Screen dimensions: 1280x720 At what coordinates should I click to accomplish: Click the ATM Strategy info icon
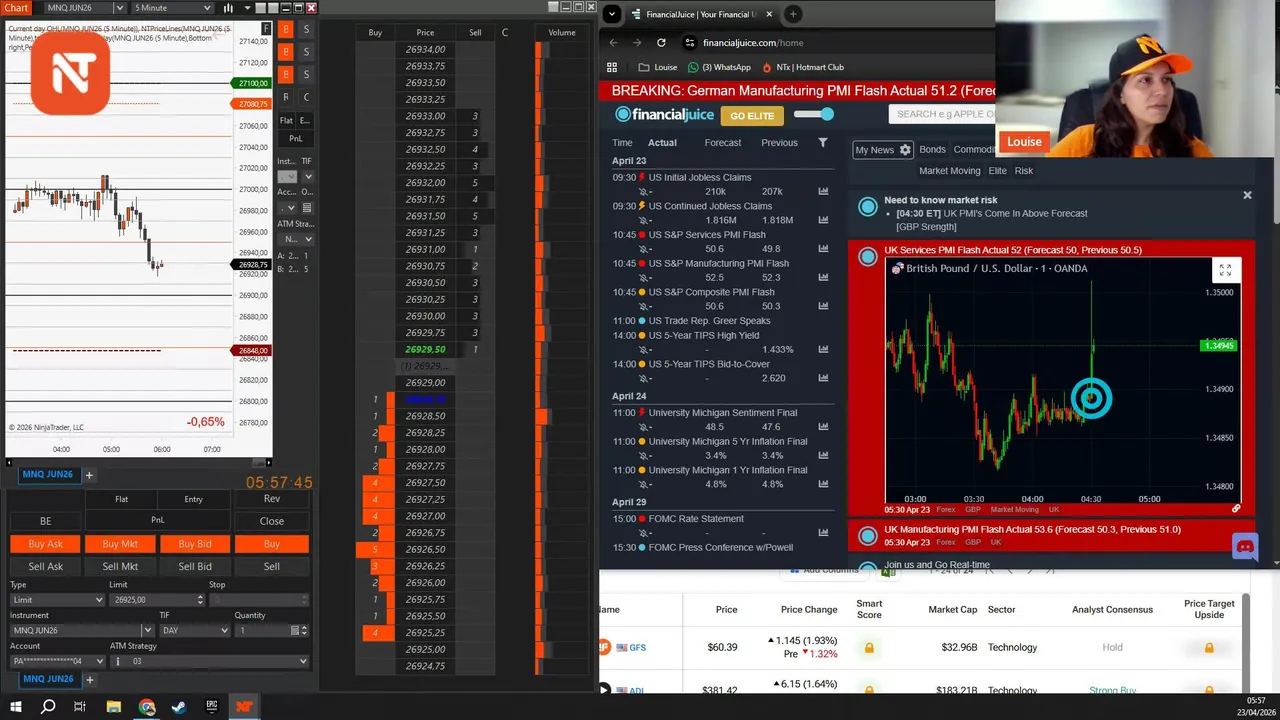tap(118, 661)
